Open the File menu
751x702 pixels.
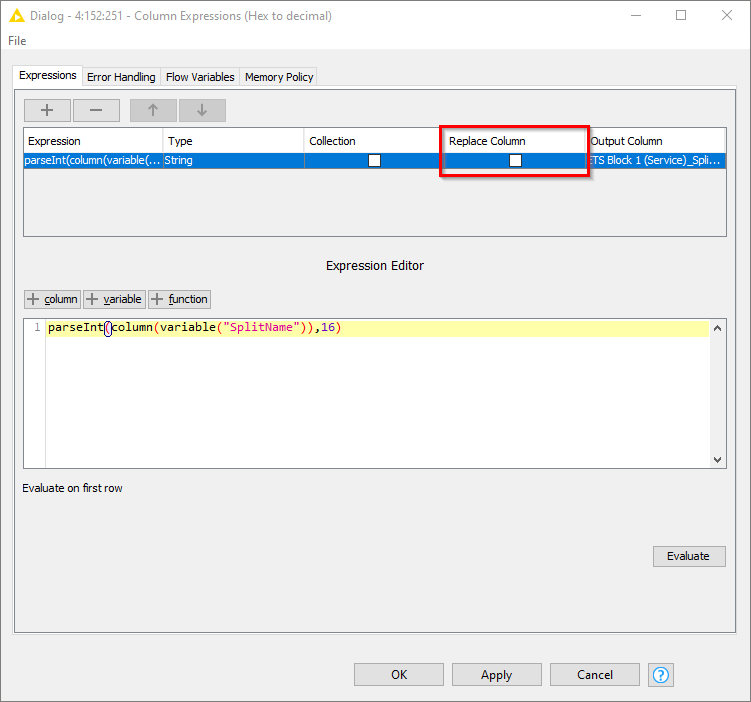click(17, 41)
